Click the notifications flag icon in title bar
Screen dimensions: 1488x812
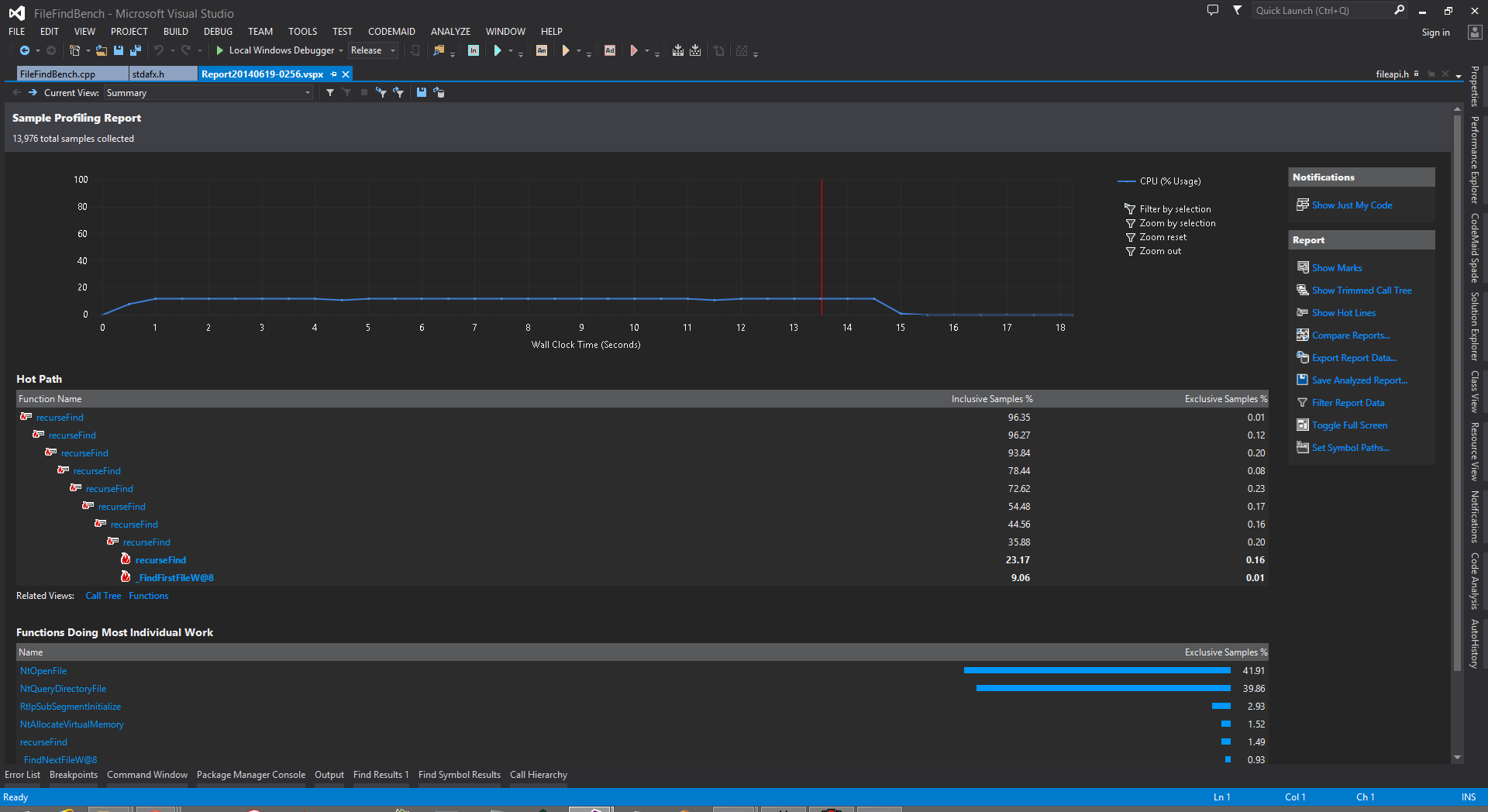tap(1238, 10)
